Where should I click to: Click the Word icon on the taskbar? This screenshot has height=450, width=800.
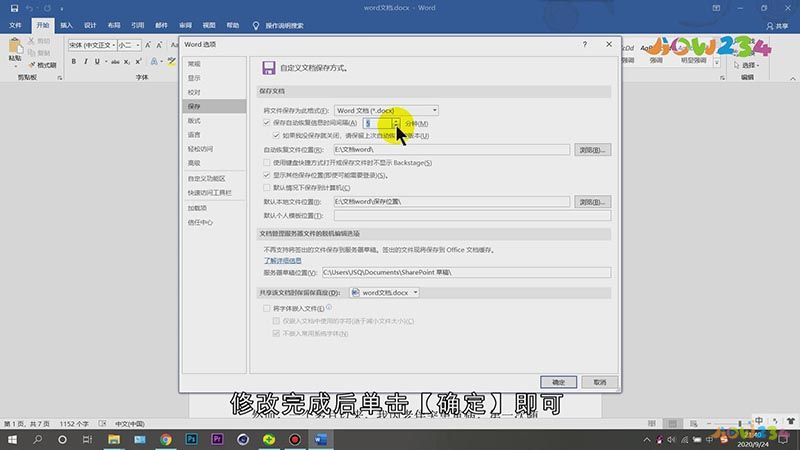tap(321, 439)
